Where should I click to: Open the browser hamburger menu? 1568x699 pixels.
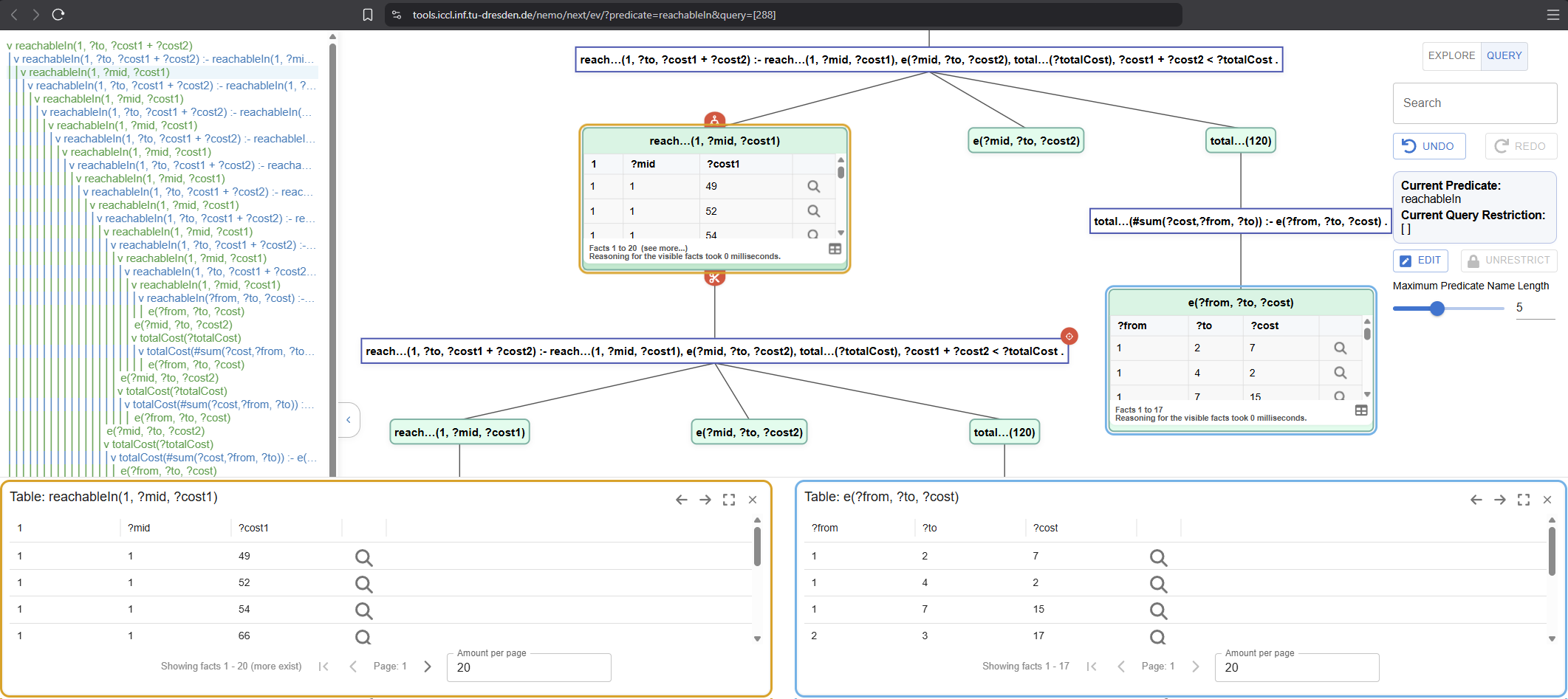point(1553,15)
